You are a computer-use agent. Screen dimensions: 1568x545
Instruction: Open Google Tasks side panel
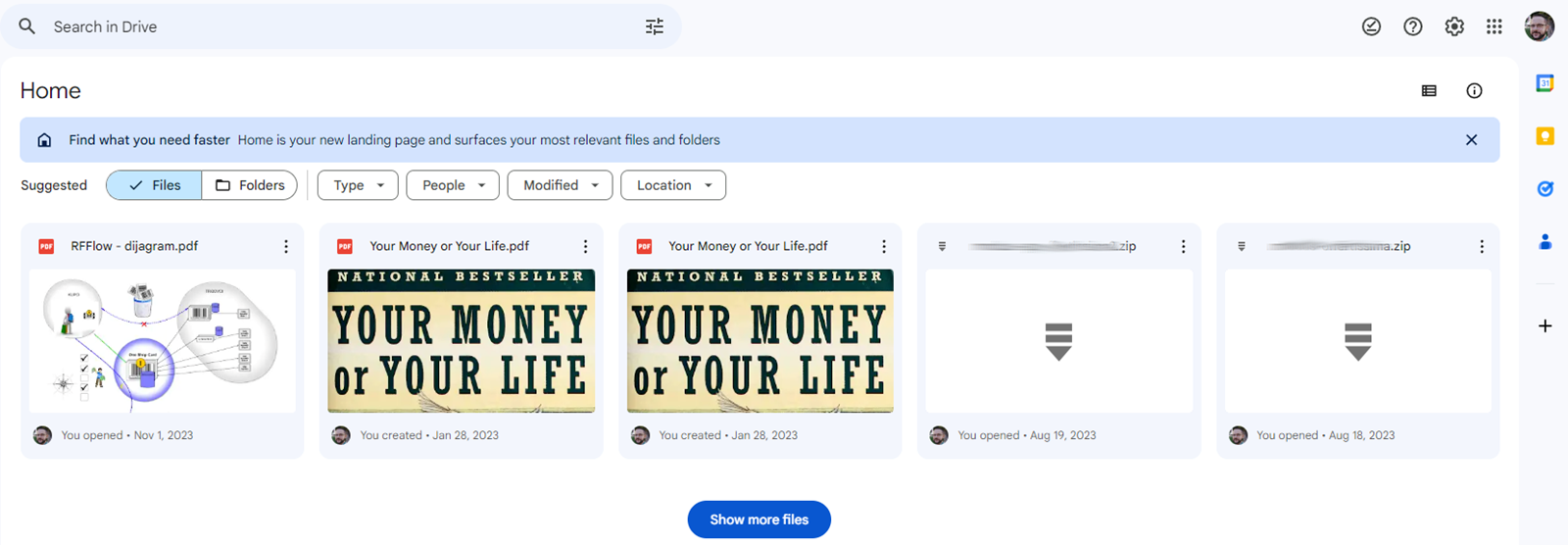(1544, 189)
